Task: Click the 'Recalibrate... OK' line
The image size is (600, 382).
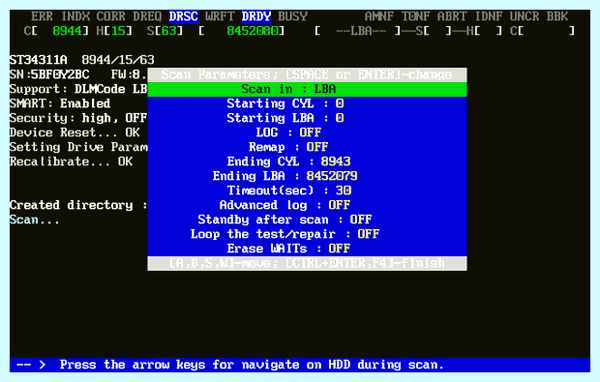Action: click(x=71, y=162)
